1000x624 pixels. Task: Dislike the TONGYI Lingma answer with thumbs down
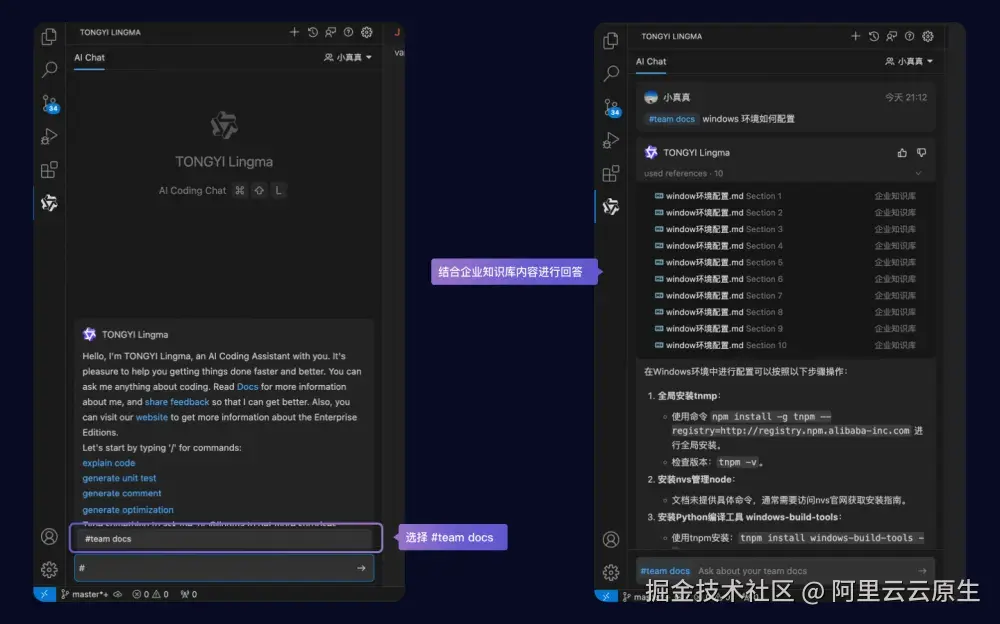922,152
